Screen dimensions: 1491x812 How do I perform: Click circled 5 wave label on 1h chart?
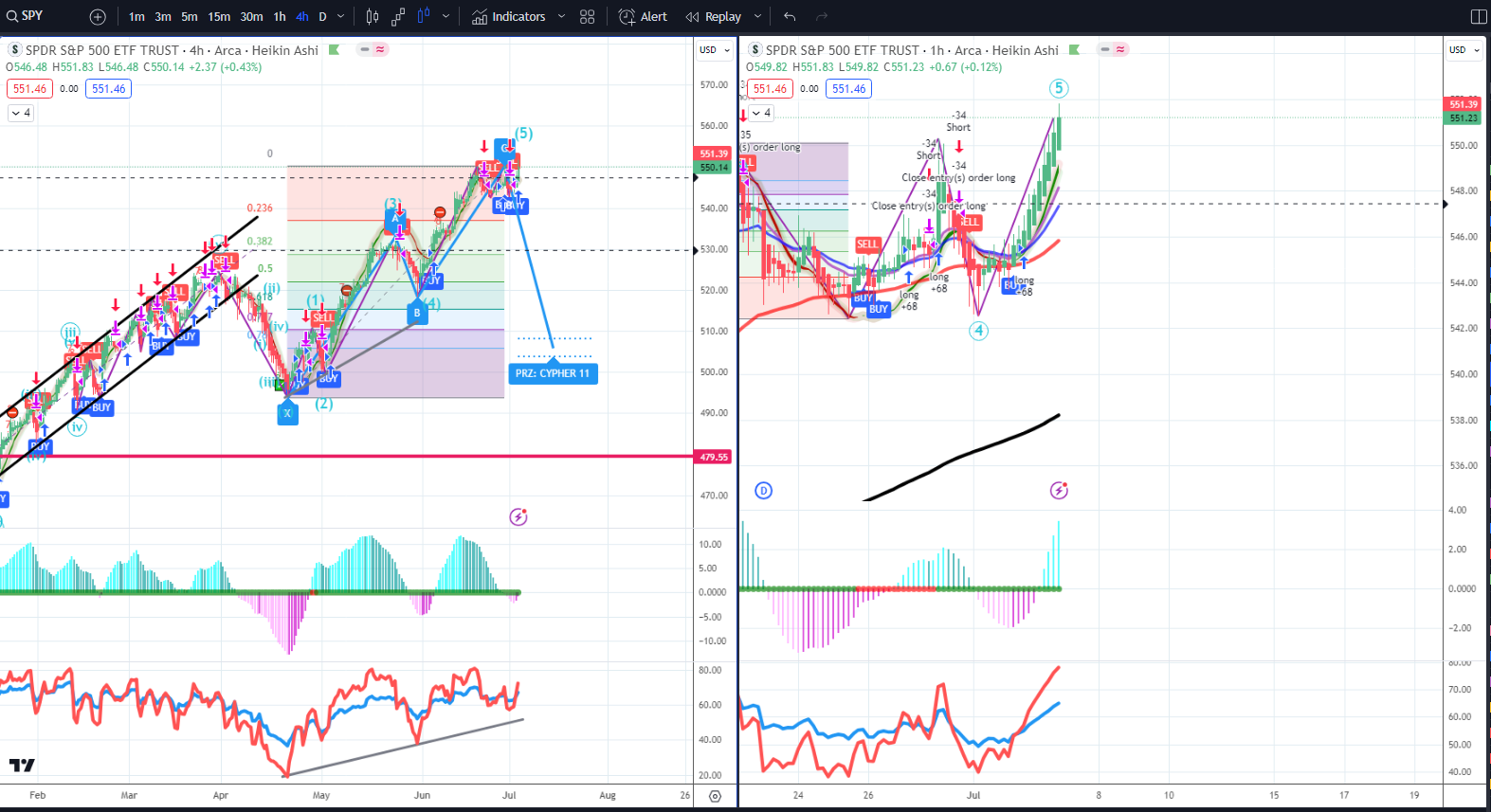pos(1059,88)
